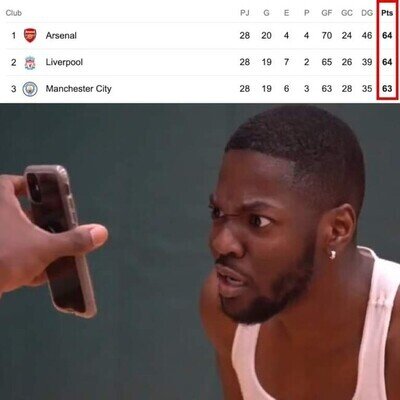Click Arsenal's goals for value 70

tap(327, 35)
